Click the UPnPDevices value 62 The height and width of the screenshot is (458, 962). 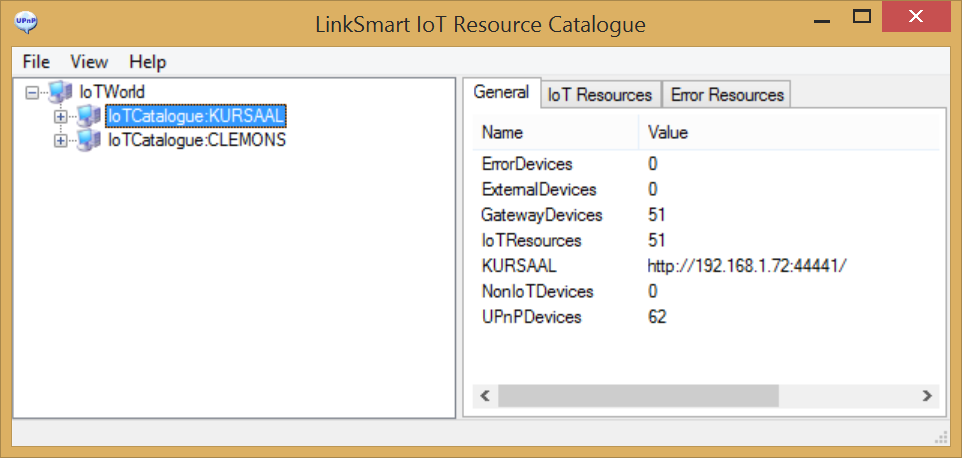point(657,317)
